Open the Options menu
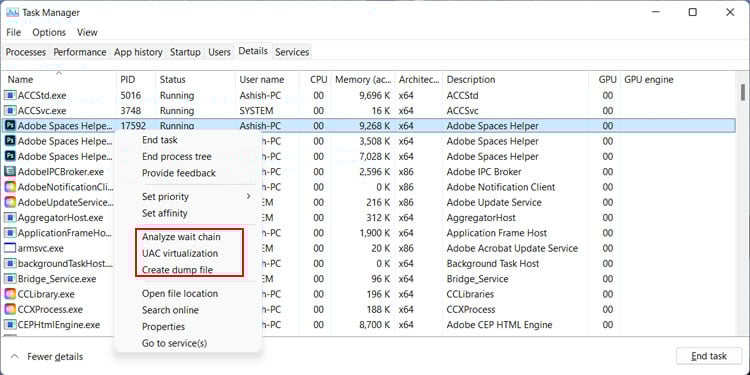 tap(49, 33)
